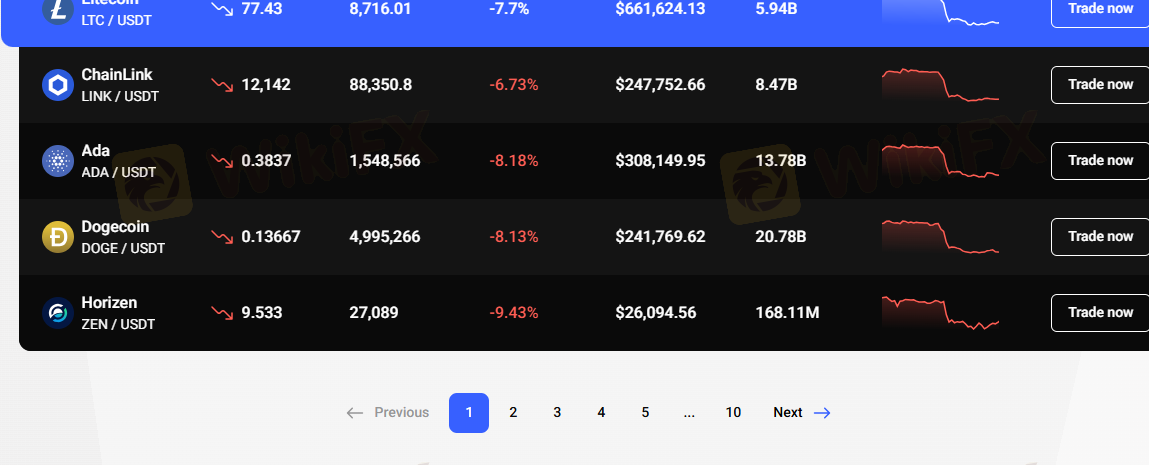Open the ChainLink price sparkline chart
This screenshot has width=1149, height=465.
(940, 85)
